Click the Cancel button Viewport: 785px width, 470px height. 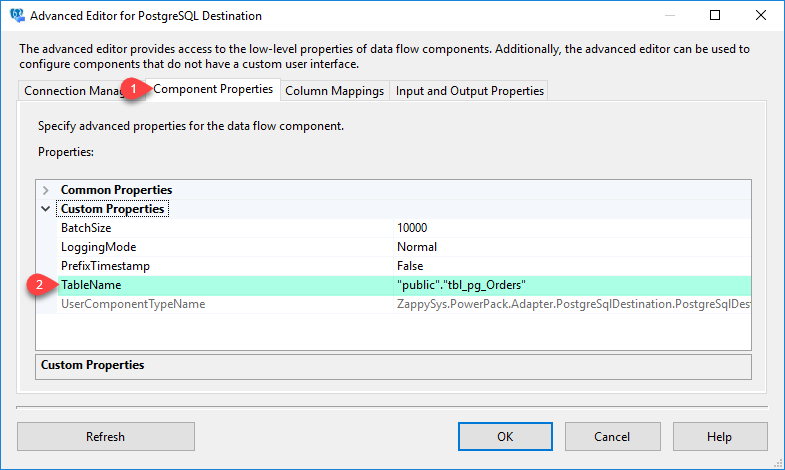tap(611, 437)
